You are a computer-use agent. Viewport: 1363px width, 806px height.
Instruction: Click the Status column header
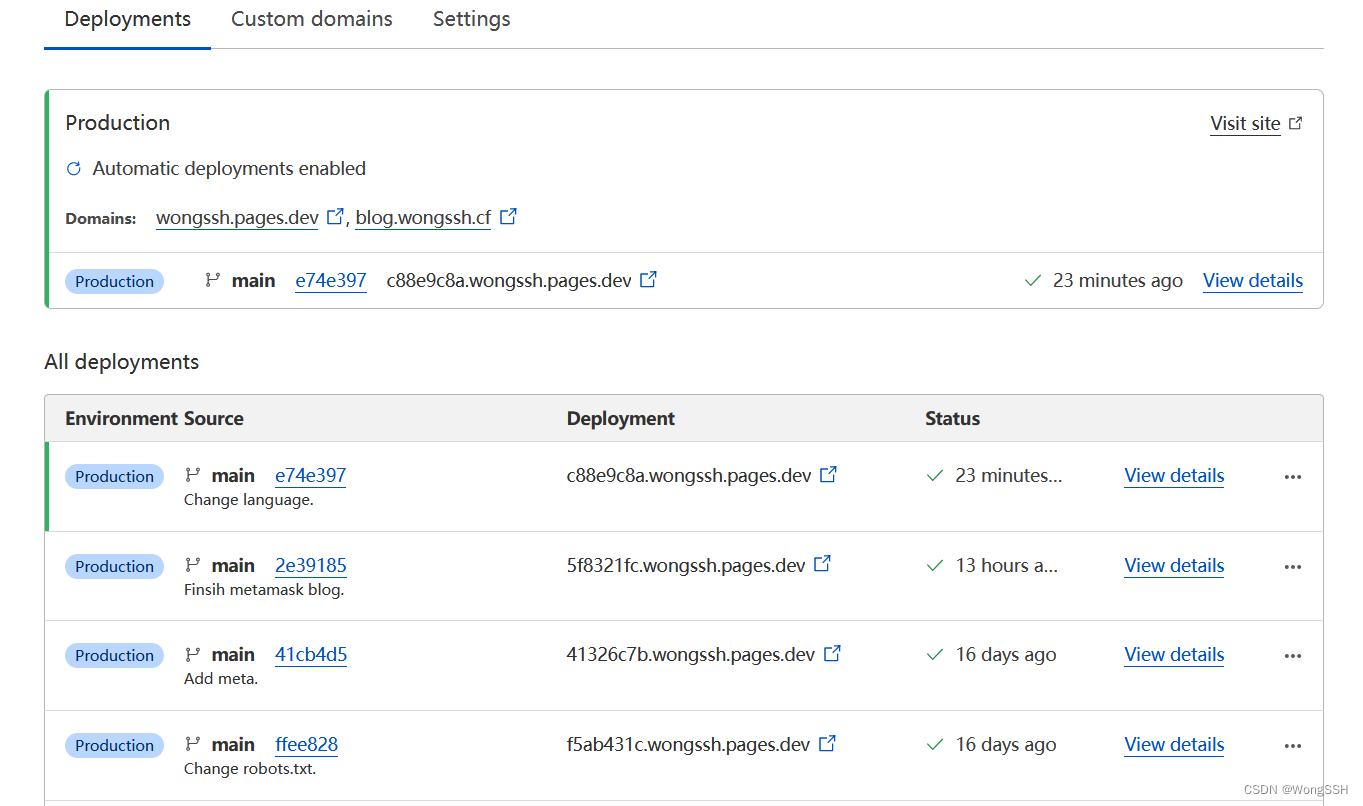tap(952, 419)
